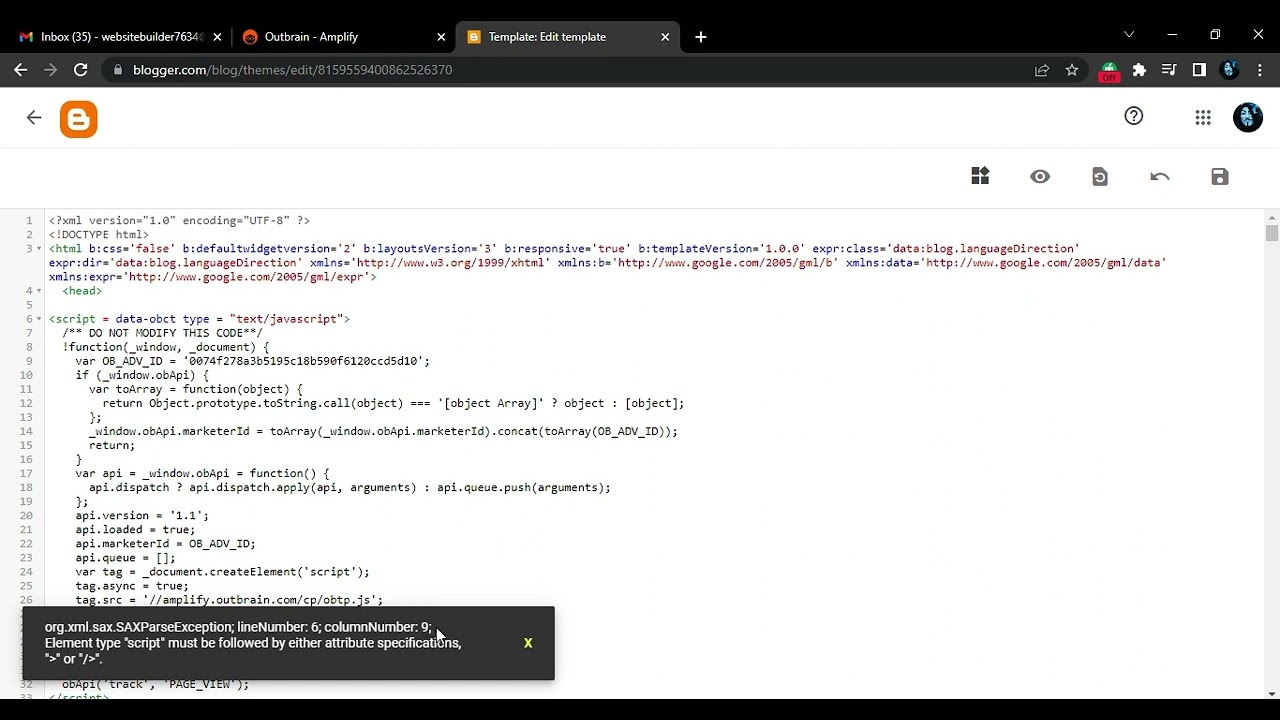Open a new browser tab
The height and width of the screenshot is (720, 1280).
point(701,37)
